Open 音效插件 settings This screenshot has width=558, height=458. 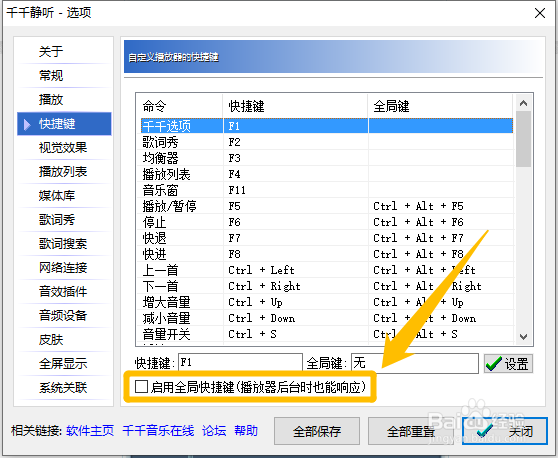64,291
